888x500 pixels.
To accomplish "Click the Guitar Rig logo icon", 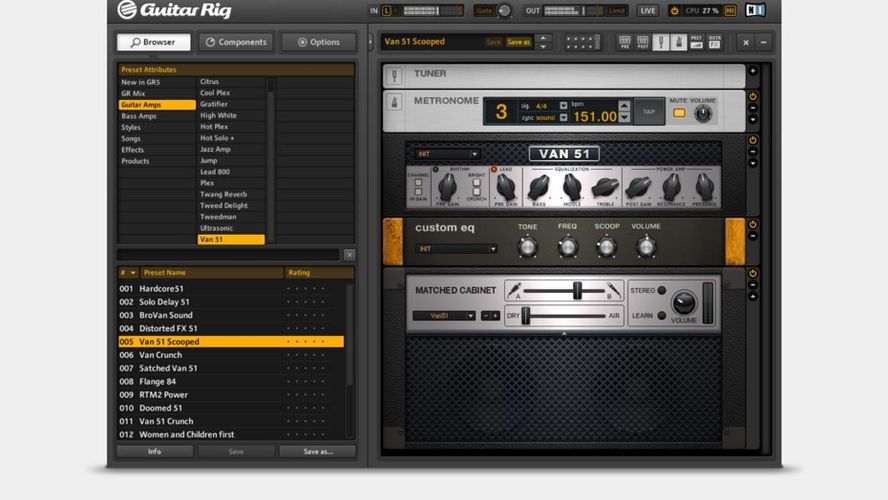I will pyautogui.click(x=127, y=9).
